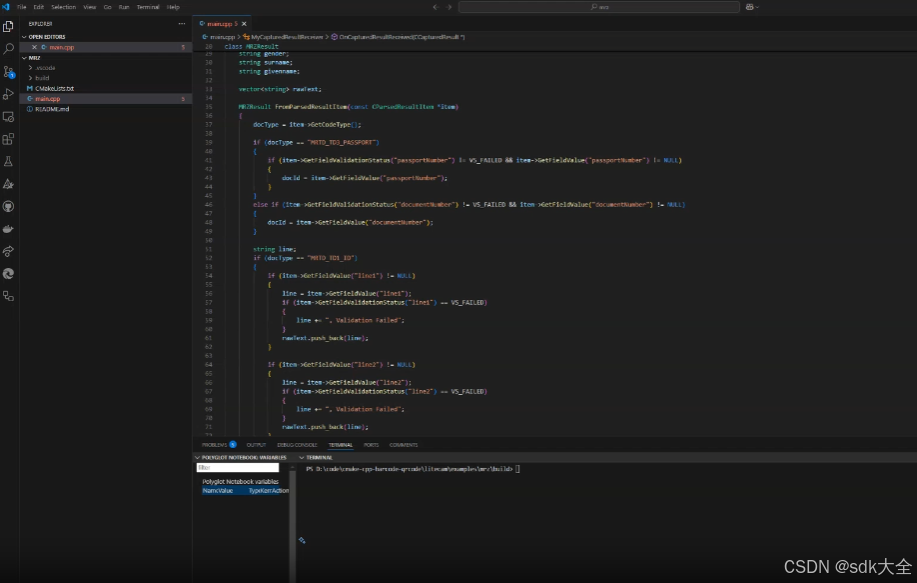This screenshot has width=917, height=583.
Task: Open the Search view icon
Action: click(8, 49)
